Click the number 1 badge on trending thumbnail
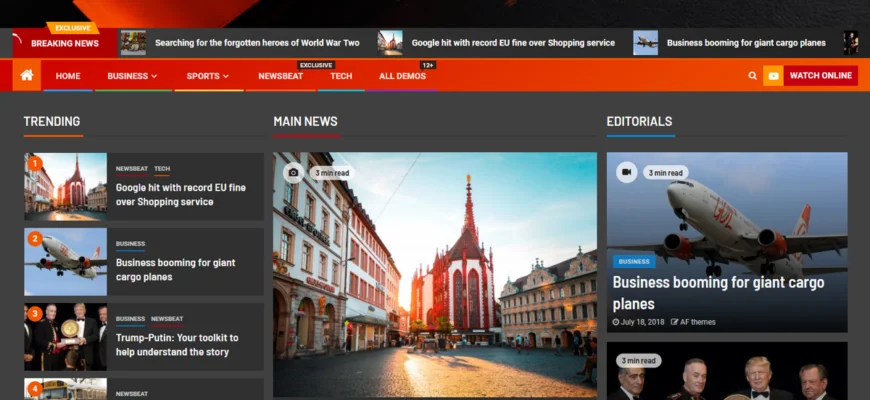Image resolution: width=870 pixels, height=400 pixels. (x=35, y=163)
